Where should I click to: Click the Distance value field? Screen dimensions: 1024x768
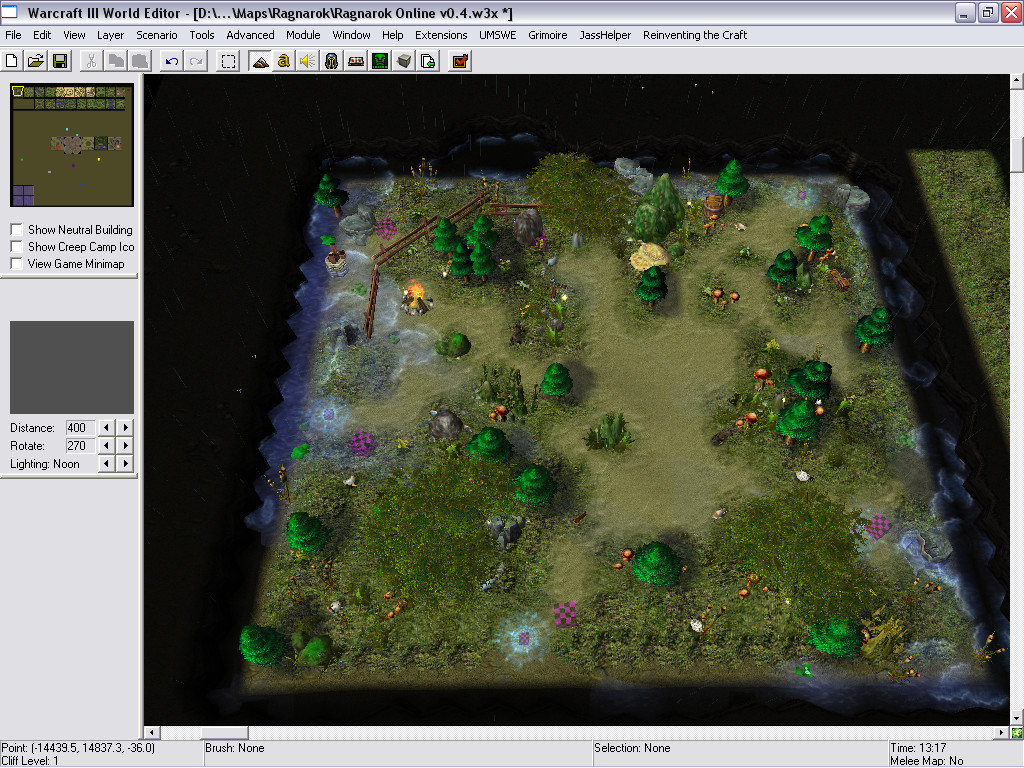click(x=80, y=428)
